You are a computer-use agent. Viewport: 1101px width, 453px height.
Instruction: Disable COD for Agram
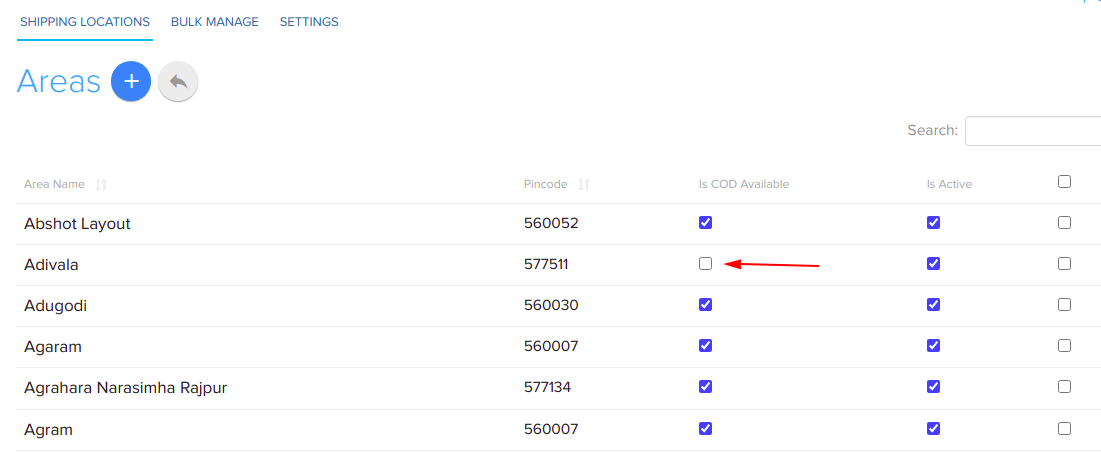pyautogui.click(x=706, y=428)
